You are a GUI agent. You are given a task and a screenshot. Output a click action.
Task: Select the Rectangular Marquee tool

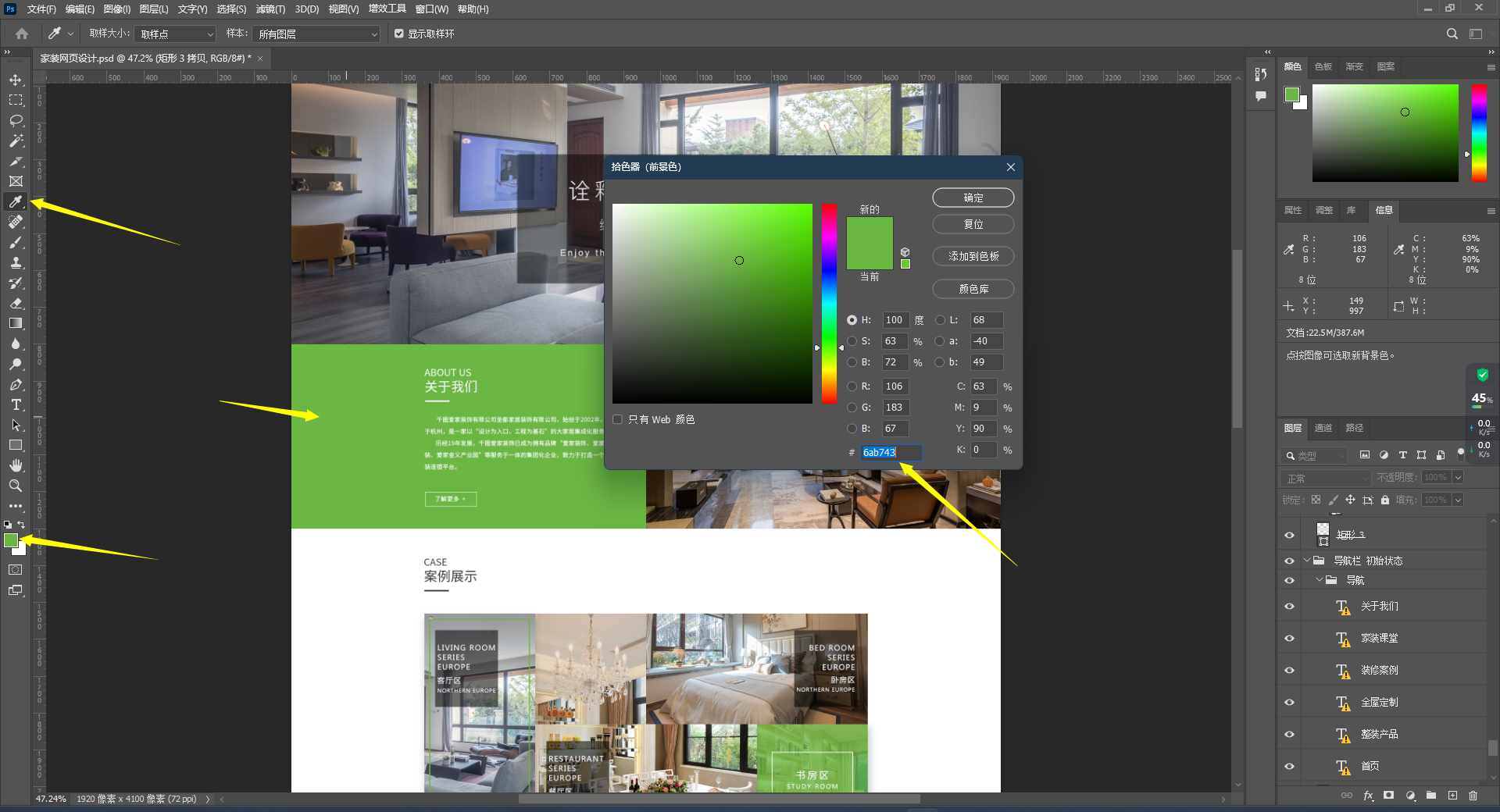coord(16,100)
